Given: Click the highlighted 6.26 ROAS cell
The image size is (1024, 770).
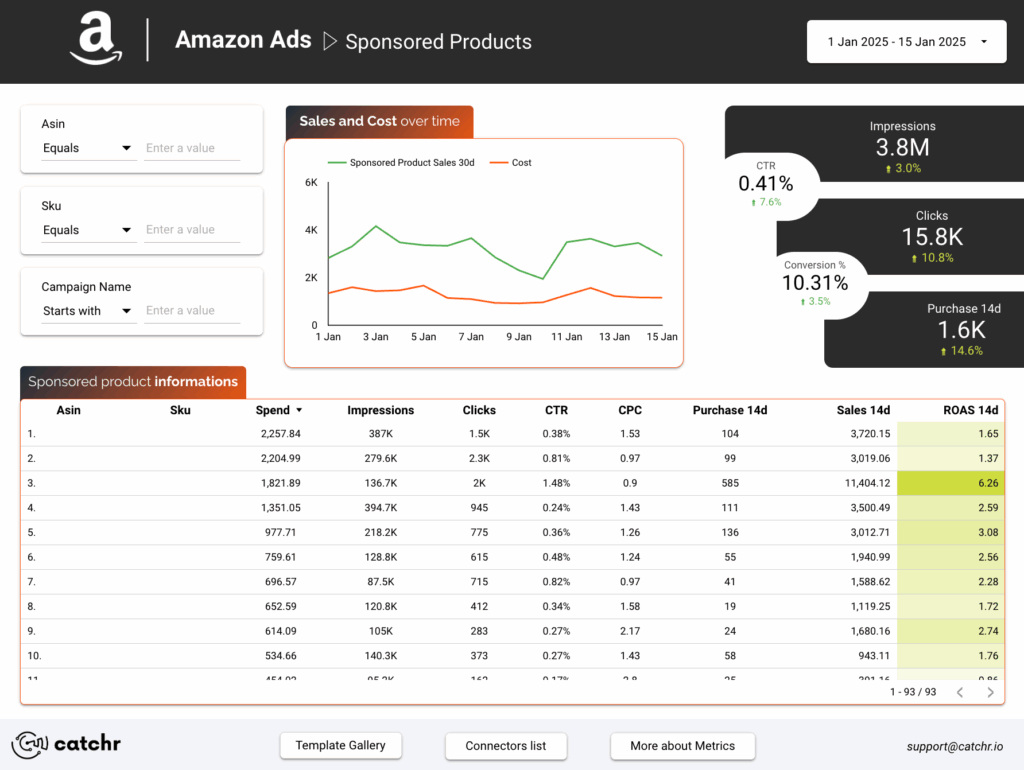Looking at the screenshot, I should pyautogui.click(x=950, y=483).
